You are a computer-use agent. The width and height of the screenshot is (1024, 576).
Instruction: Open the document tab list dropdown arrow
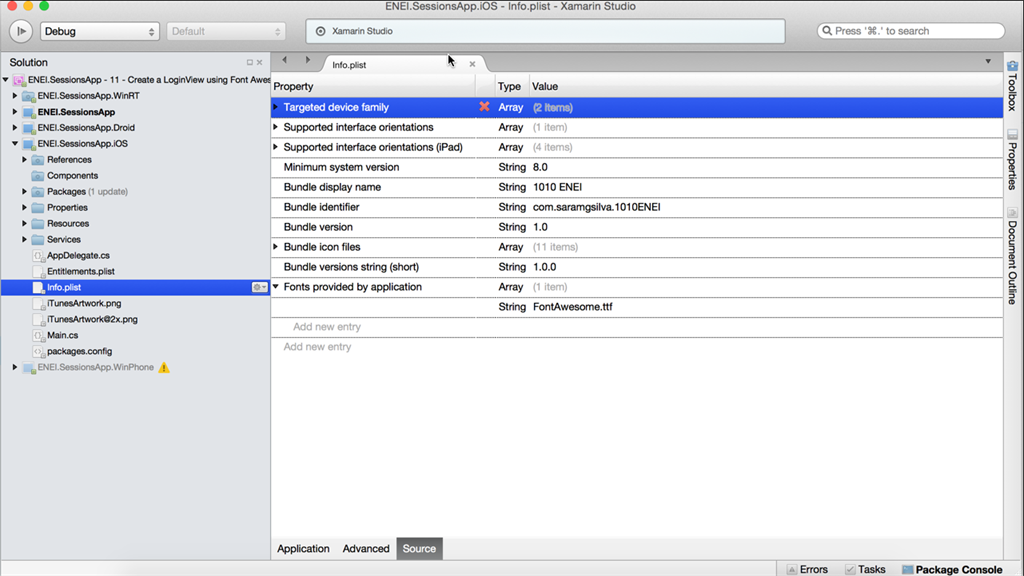point(988,61)
